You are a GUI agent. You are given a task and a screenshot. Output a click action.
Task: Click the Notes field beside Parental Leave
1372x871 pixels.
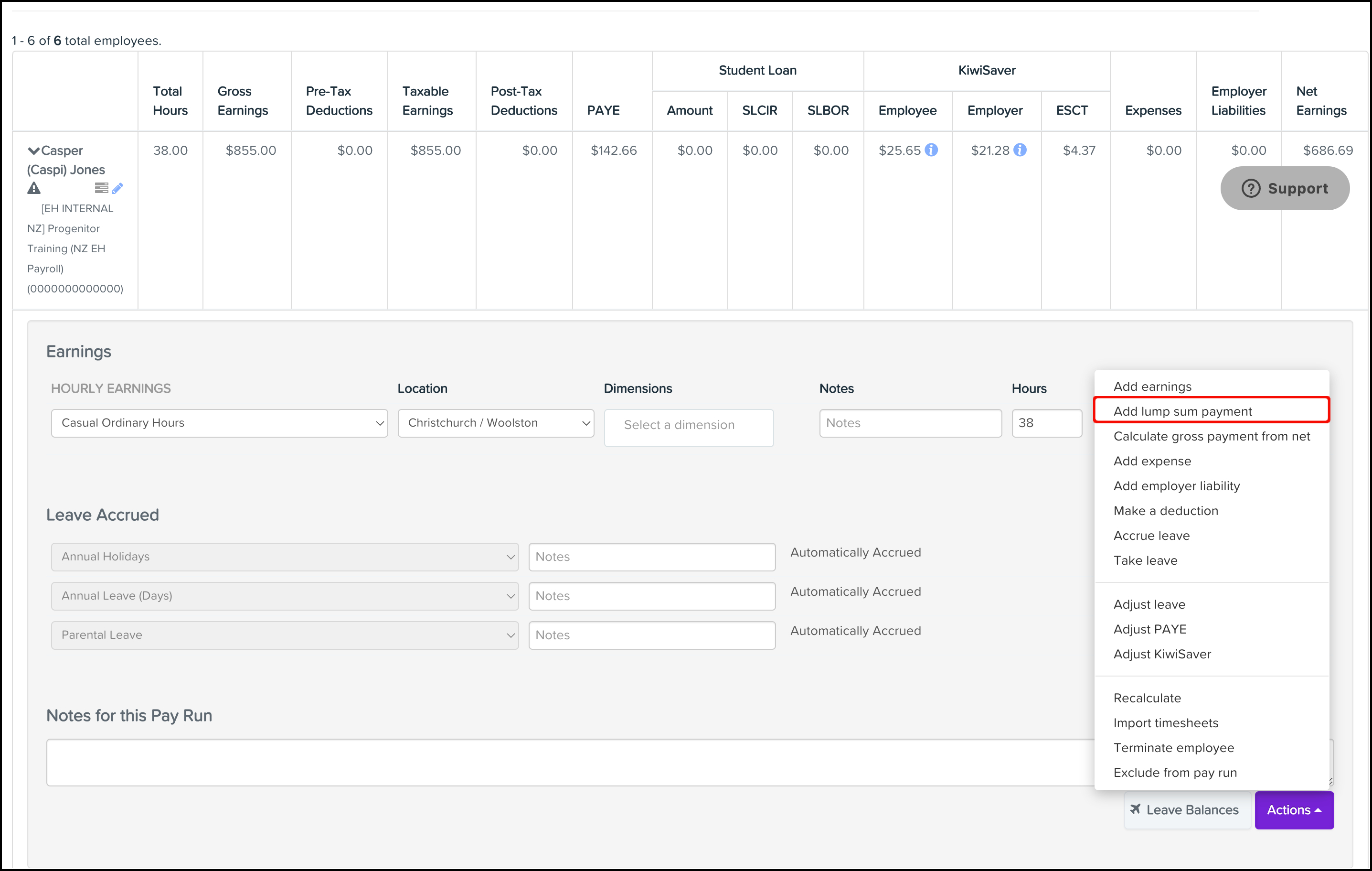click(652, 635)
